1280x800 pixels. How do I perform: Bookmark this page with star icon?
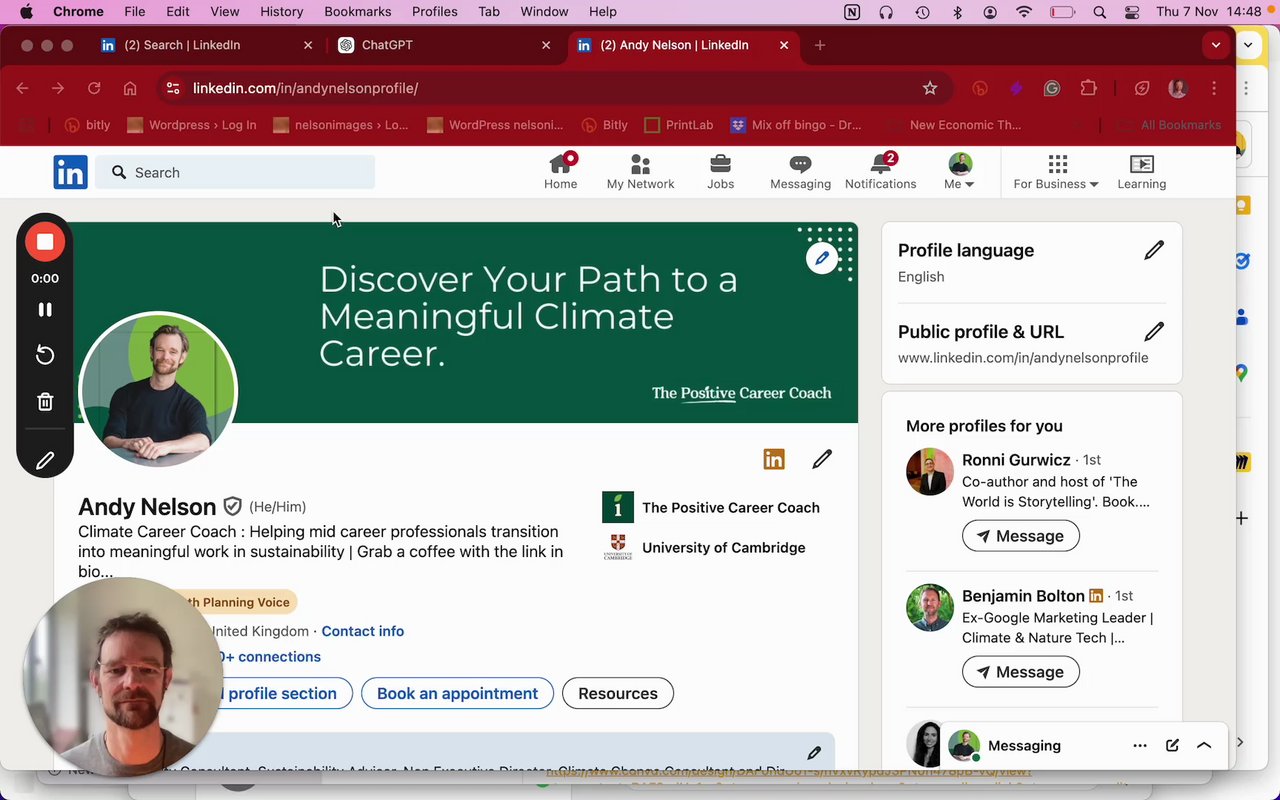930,88
